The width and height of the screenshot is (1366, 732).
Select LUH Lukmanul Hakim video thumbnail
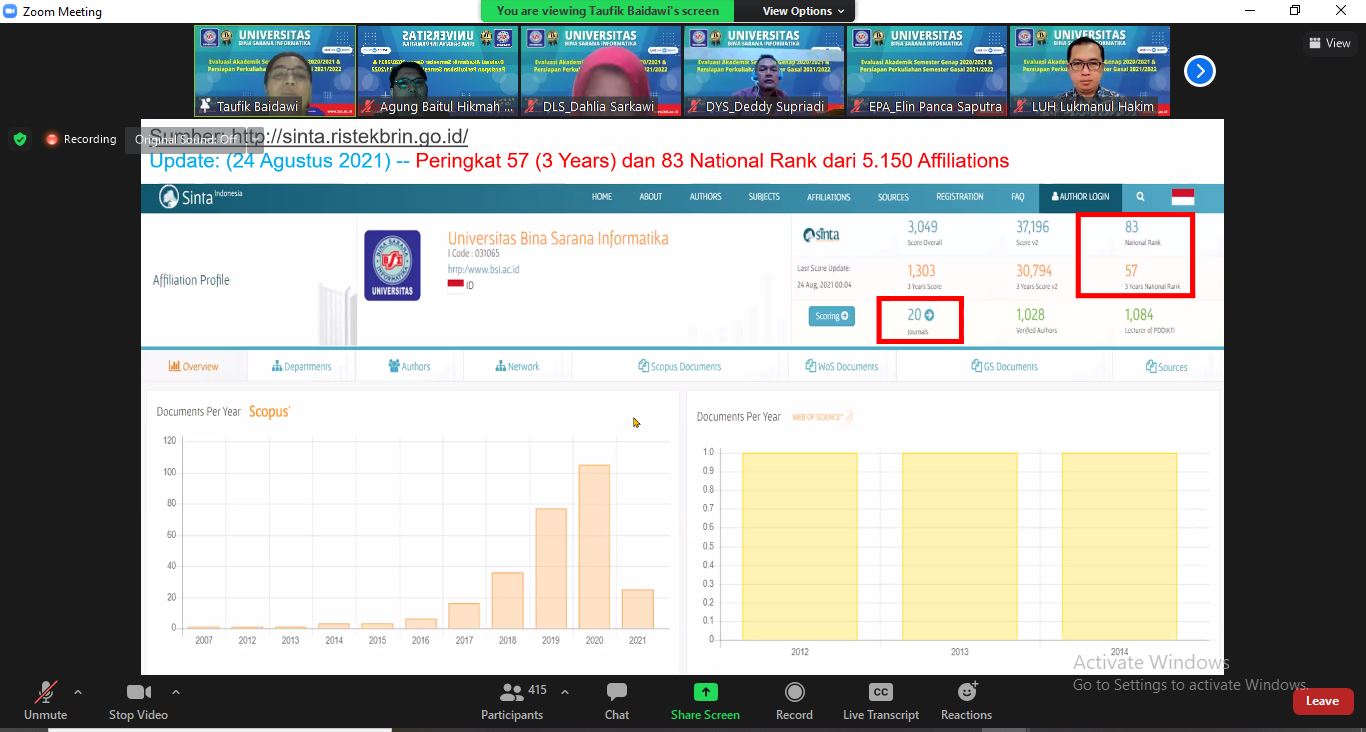coord(1090,71)
